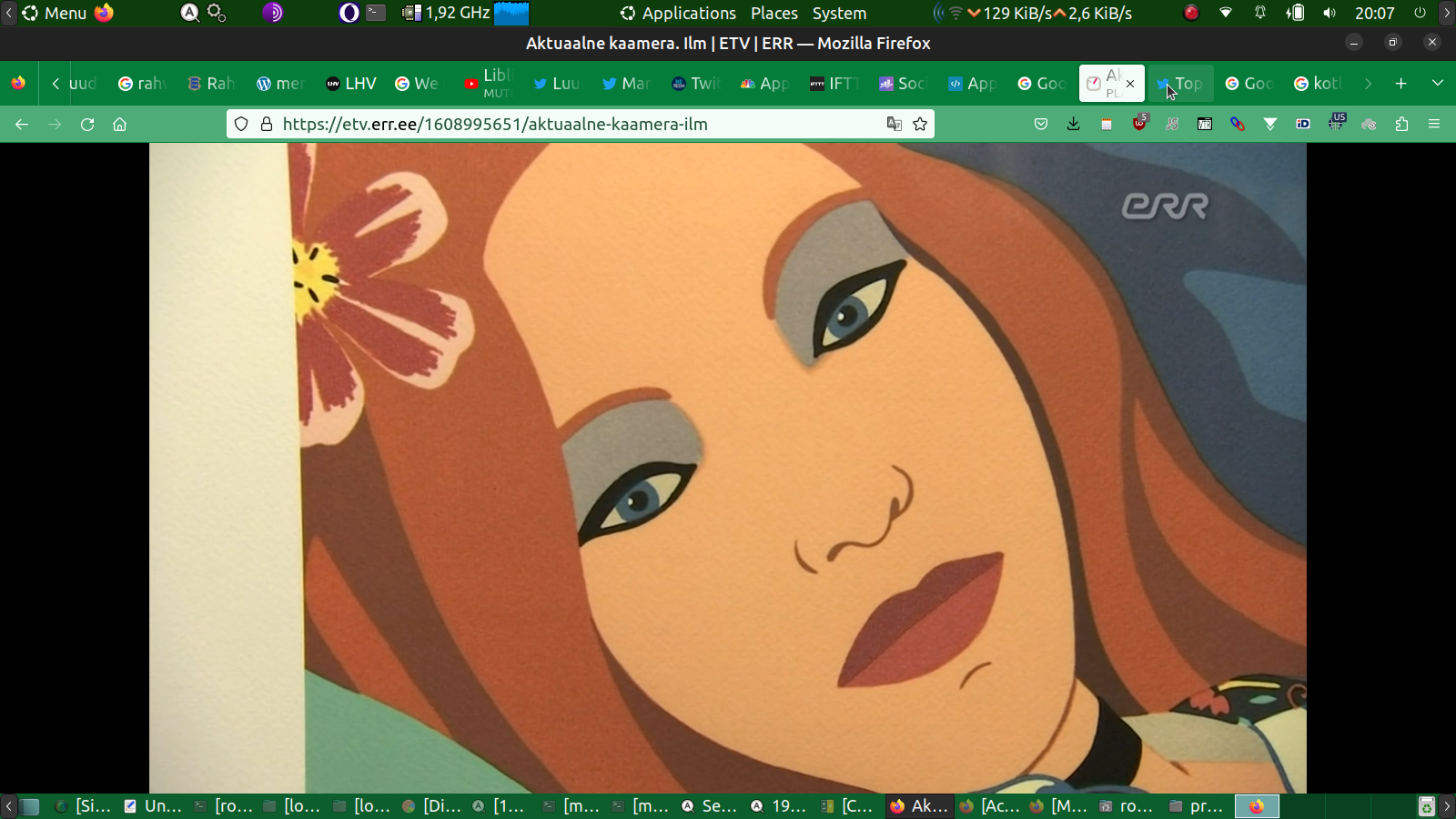Open the iD extension icon
Viewport: 1456px width, 819px height.
pyautogui.click(x=1303, y=125)
